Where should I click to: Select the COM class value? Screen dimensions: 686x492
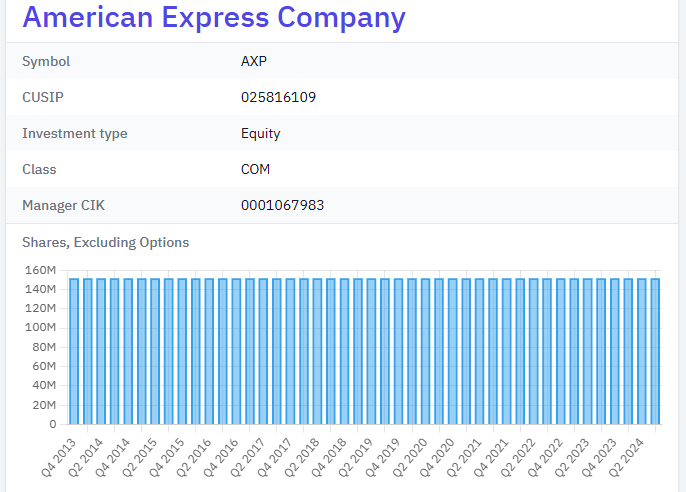pos(256,169)
